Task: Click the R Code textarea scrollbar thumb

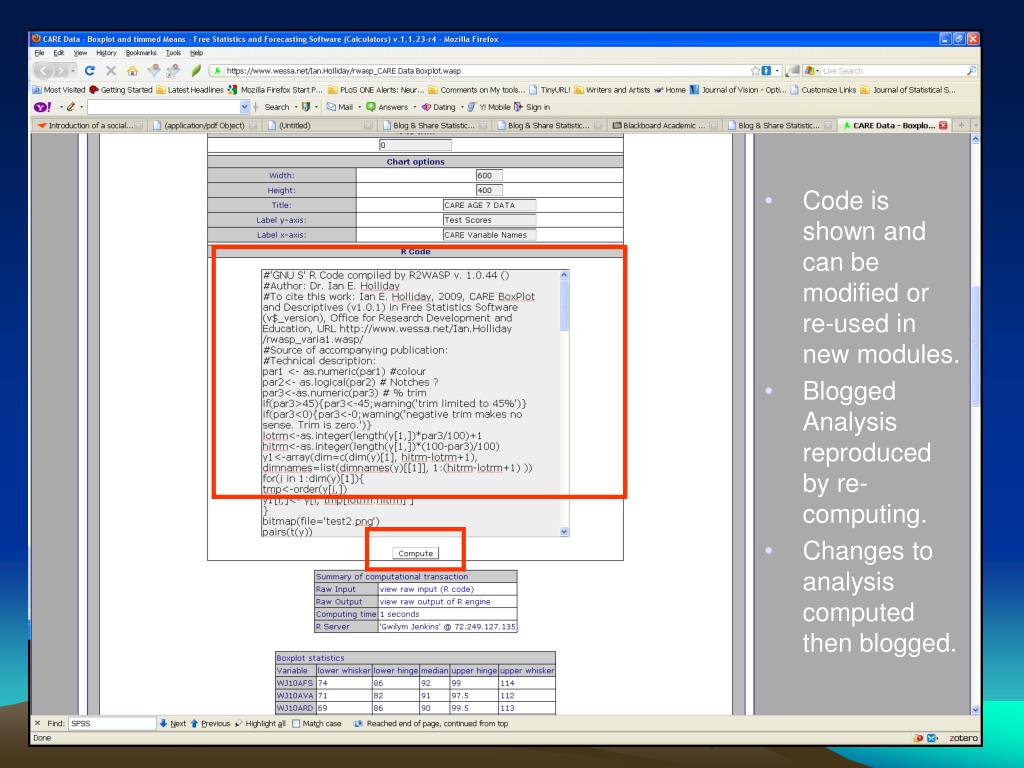Action: click(564, 306)
